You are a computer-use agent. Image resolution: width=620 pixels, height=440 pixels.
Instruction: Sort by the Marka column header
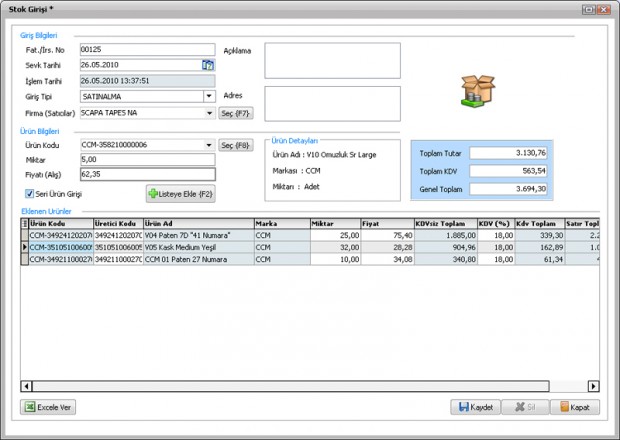(280, 224)
